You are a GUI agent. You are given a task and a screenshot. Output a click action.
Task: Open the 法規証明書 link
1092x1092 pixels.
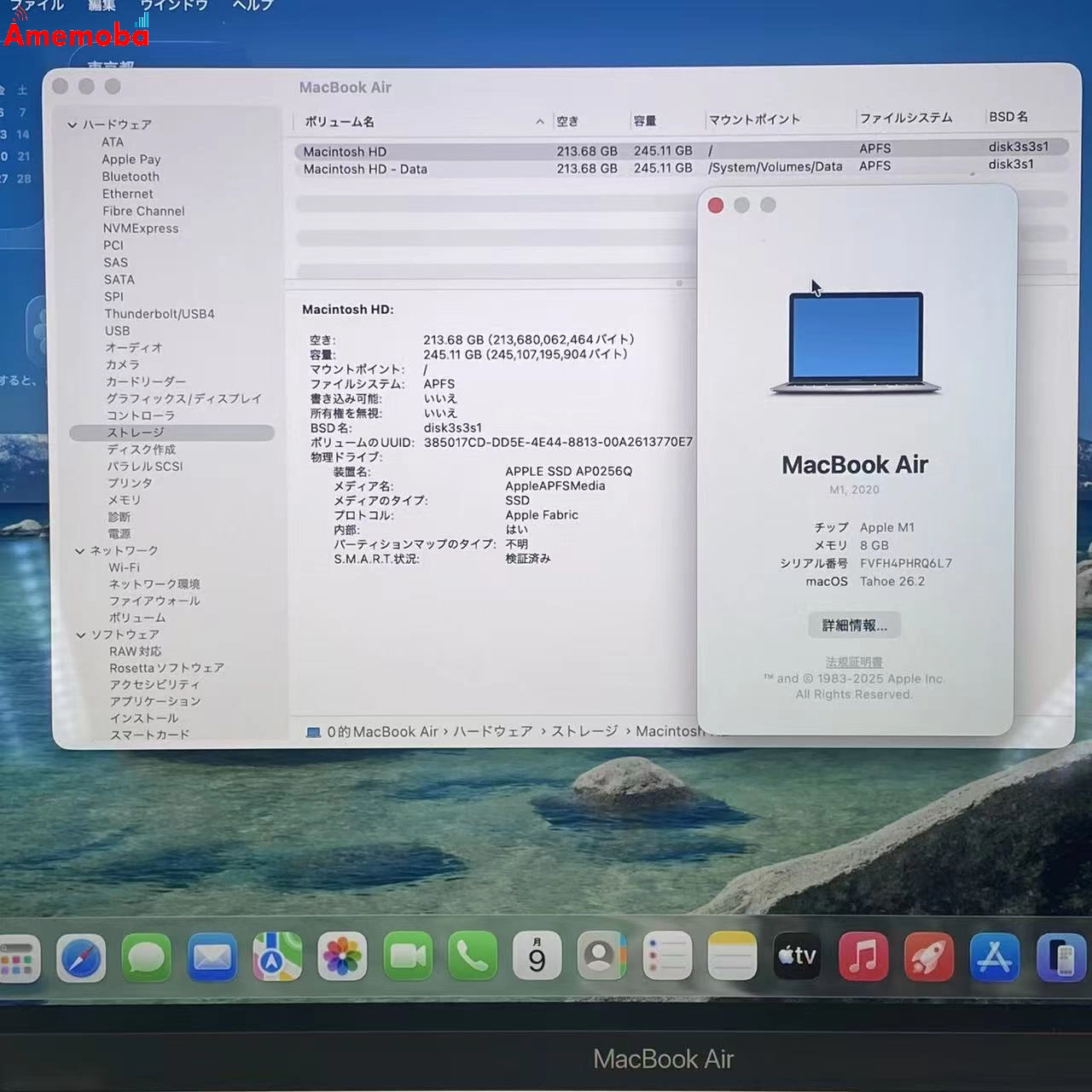(853, 661)
